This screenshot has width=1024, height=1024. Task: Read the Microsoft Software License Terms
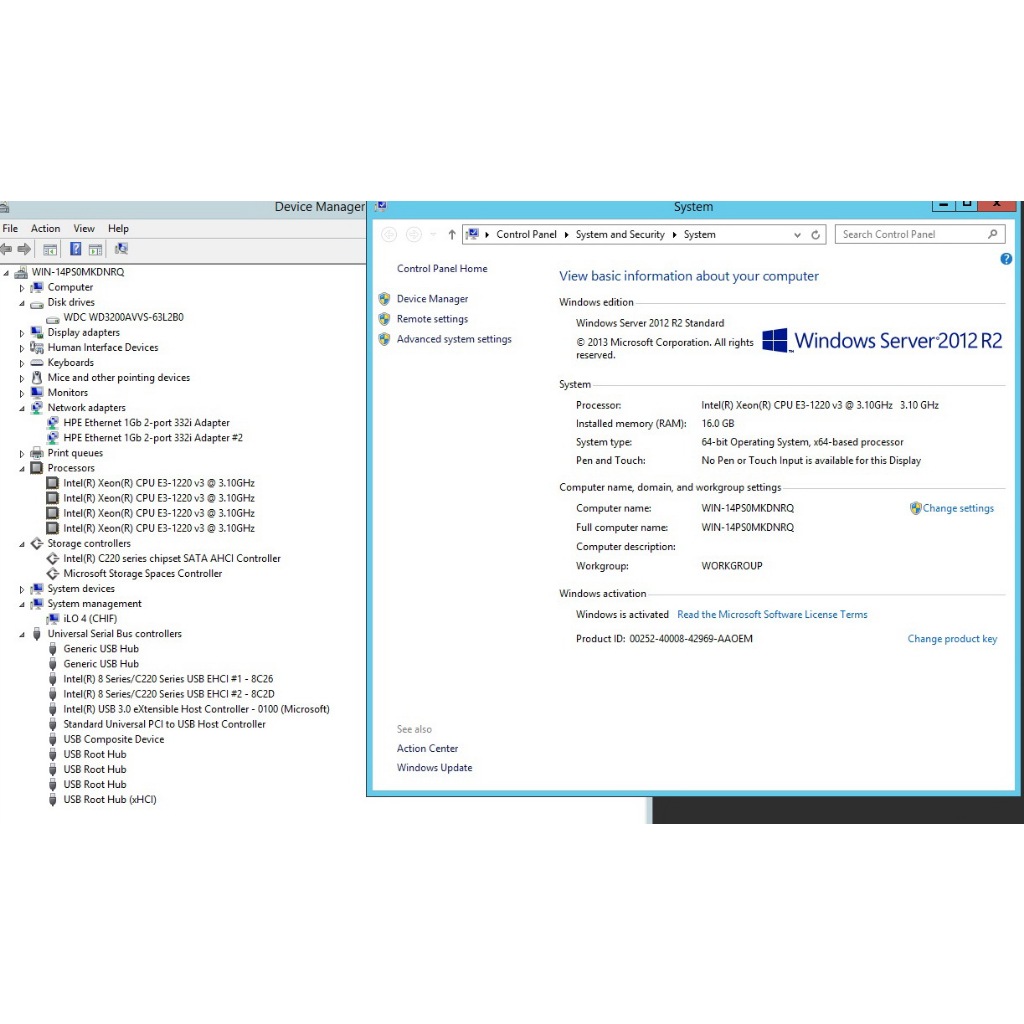click(772, 615)
